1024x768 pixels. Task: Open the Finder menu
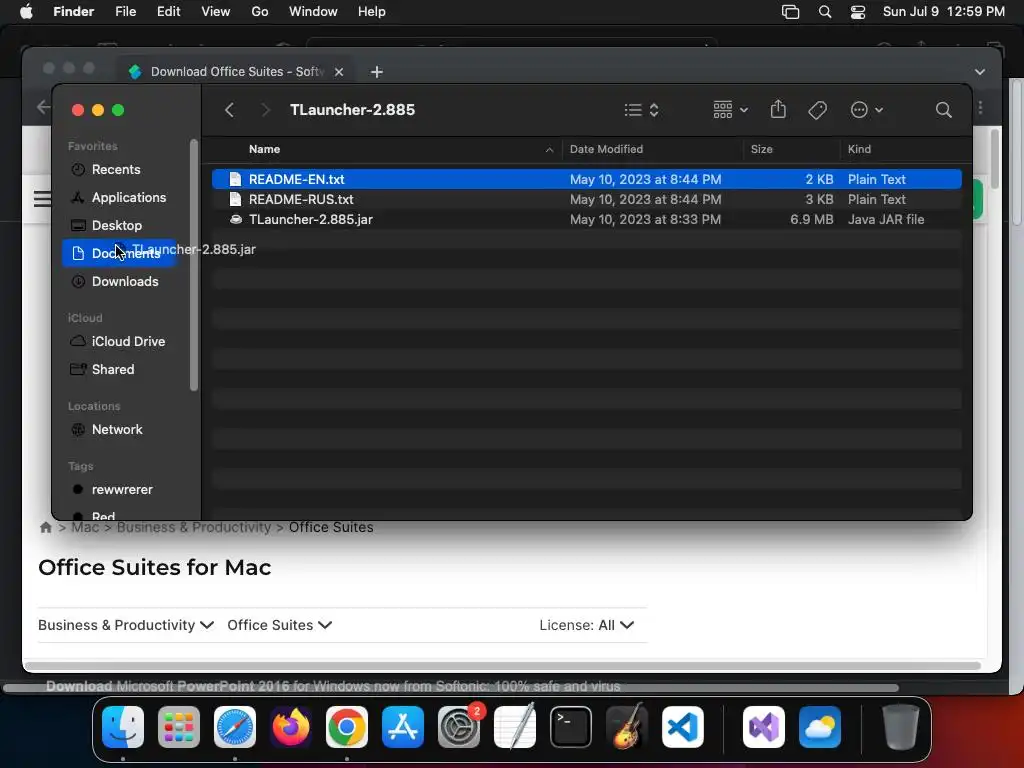[x=73, y=12]
